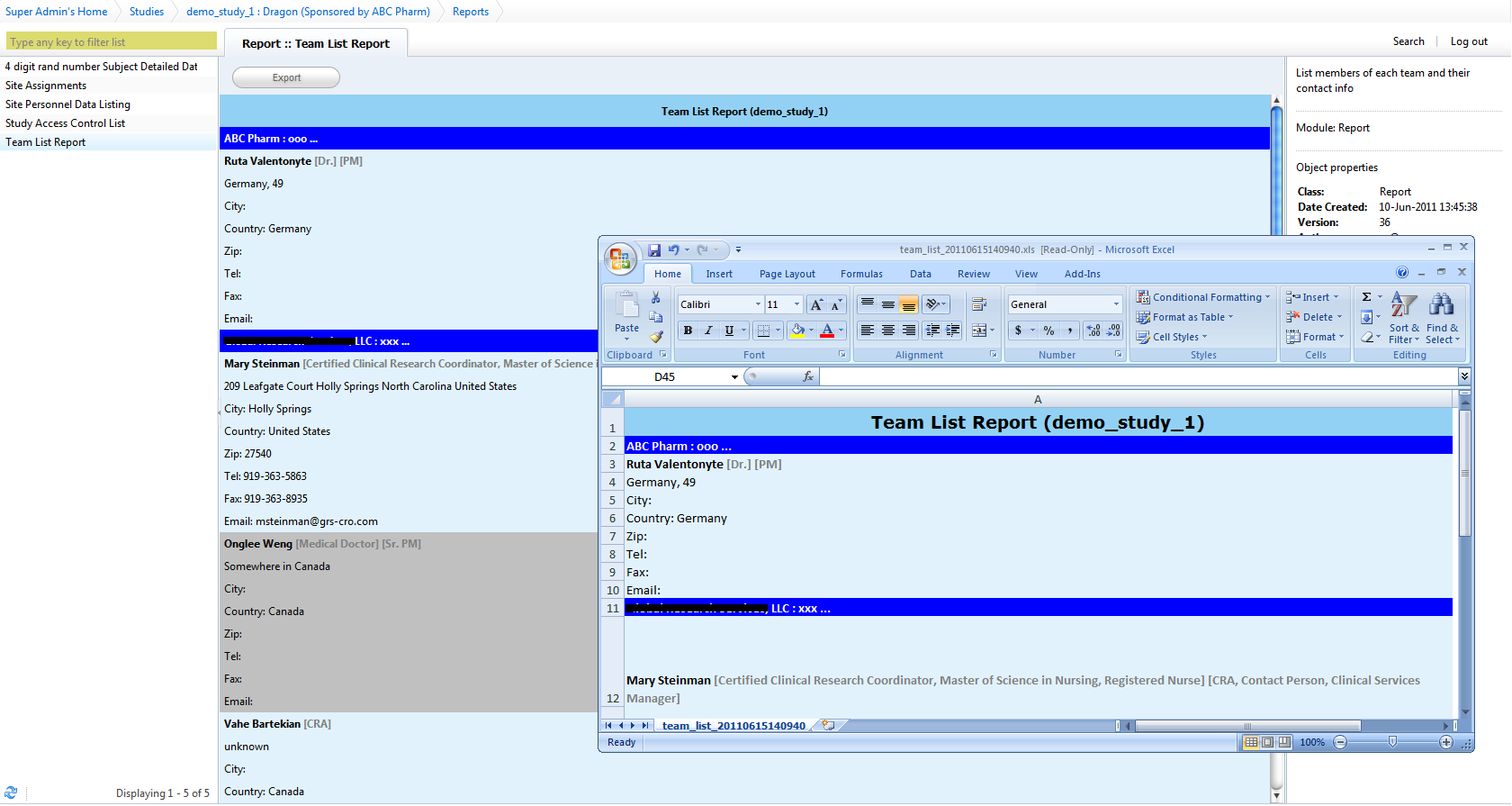Viewport: 1512px width, 806px height.
Task: Expand the formula bar
Action: pos(1464,376)
